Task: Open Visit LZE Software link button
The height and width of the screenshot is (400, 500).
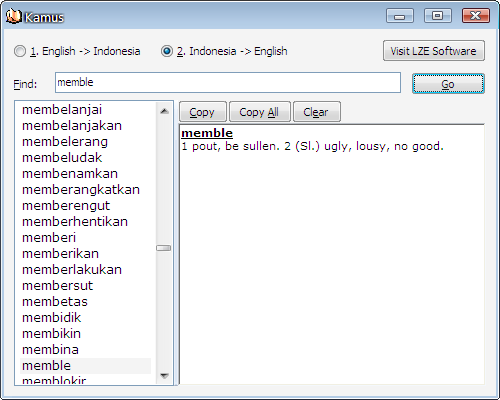Action: tap(434, 51)
